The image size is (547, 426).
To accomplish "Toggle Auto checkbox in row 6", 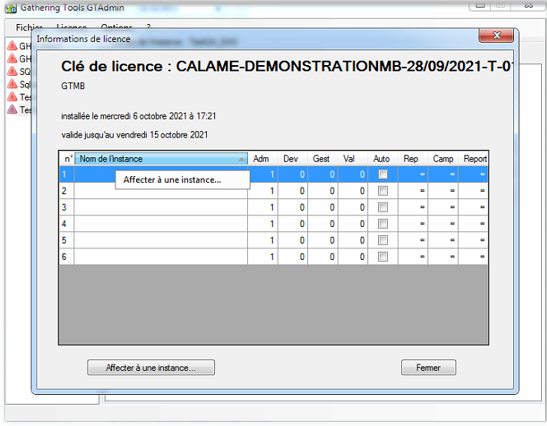I will pos(383,257).
